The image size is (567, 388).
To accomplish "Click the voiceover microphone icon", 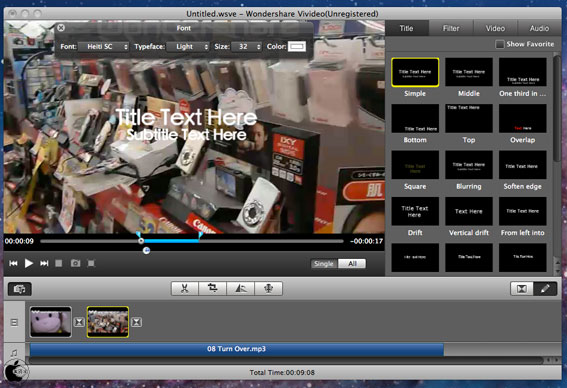I will tap(268, 289).
